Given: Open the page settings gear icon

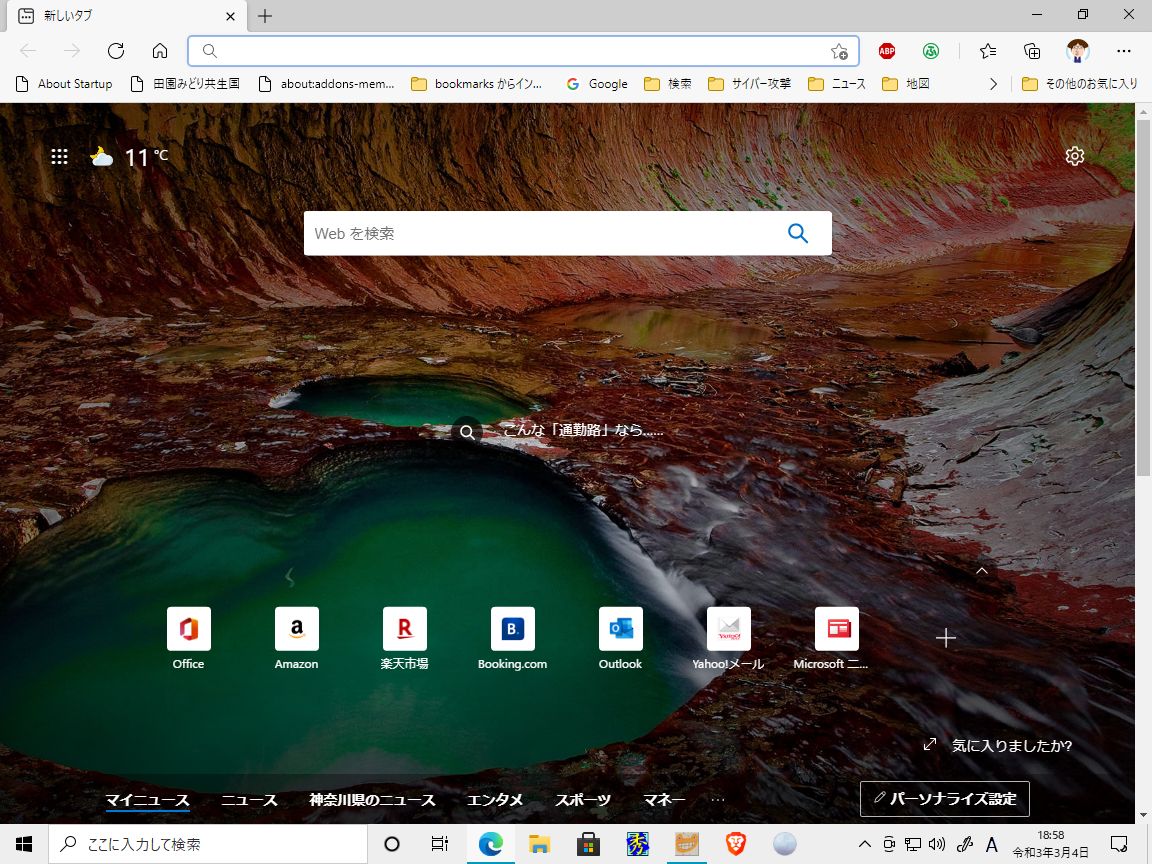Looking at the screenshot, I should tap(1074, 156).
